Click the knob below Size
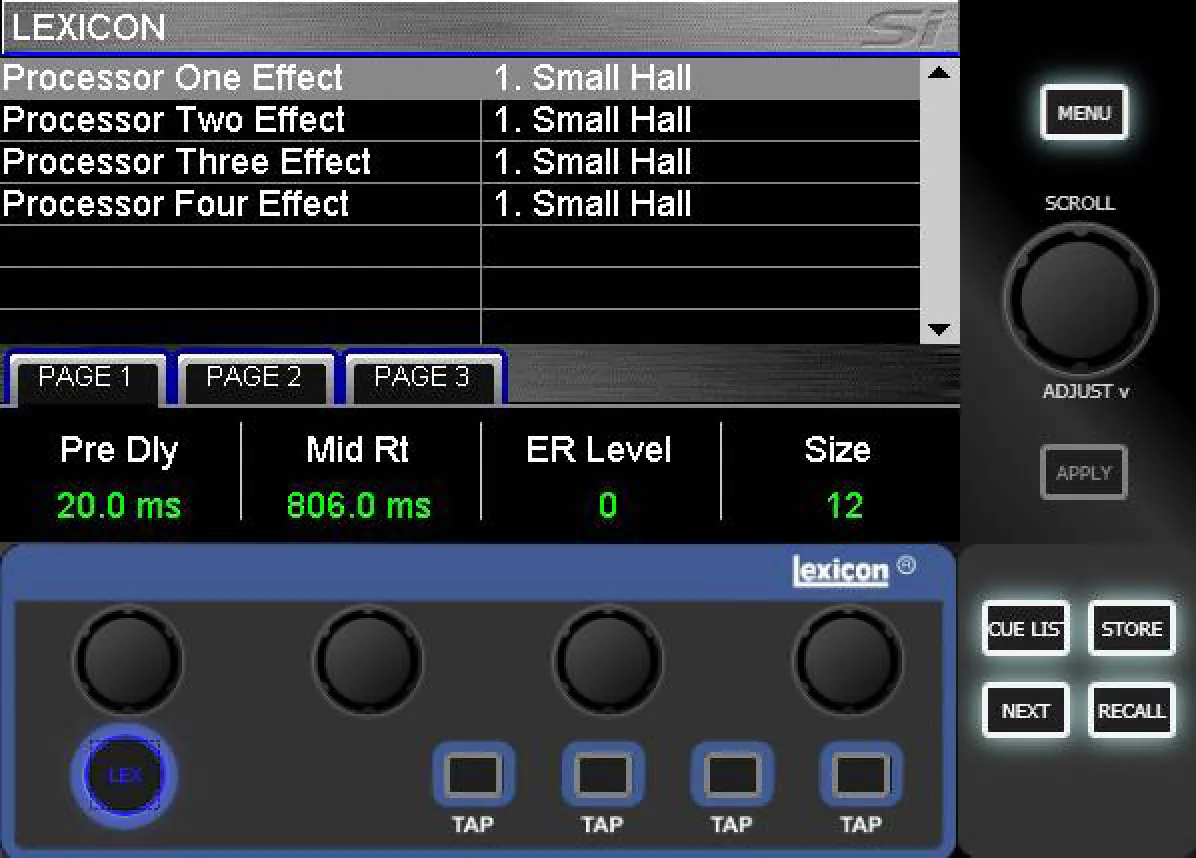 [x=847, y=659]
